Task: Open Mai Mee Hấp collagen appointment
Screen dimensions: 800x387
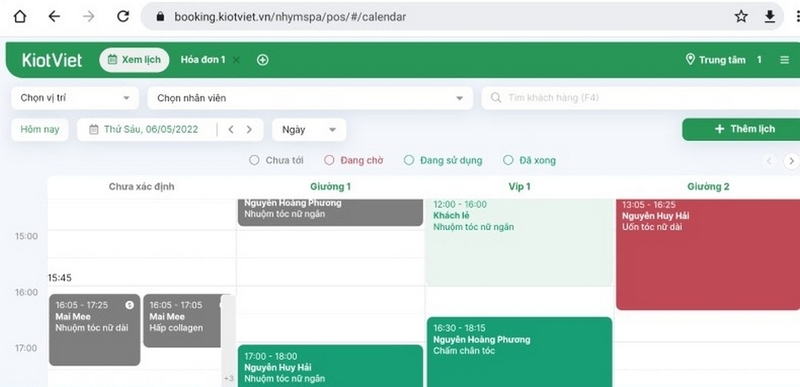Action: pyautogui.click(x=183, y=321)
